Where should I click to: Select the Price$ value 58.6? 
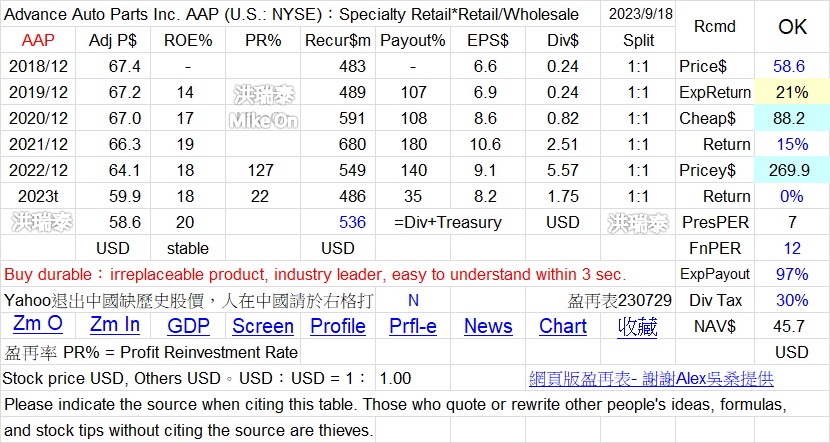pyautogui.click(x=792, y=66)
